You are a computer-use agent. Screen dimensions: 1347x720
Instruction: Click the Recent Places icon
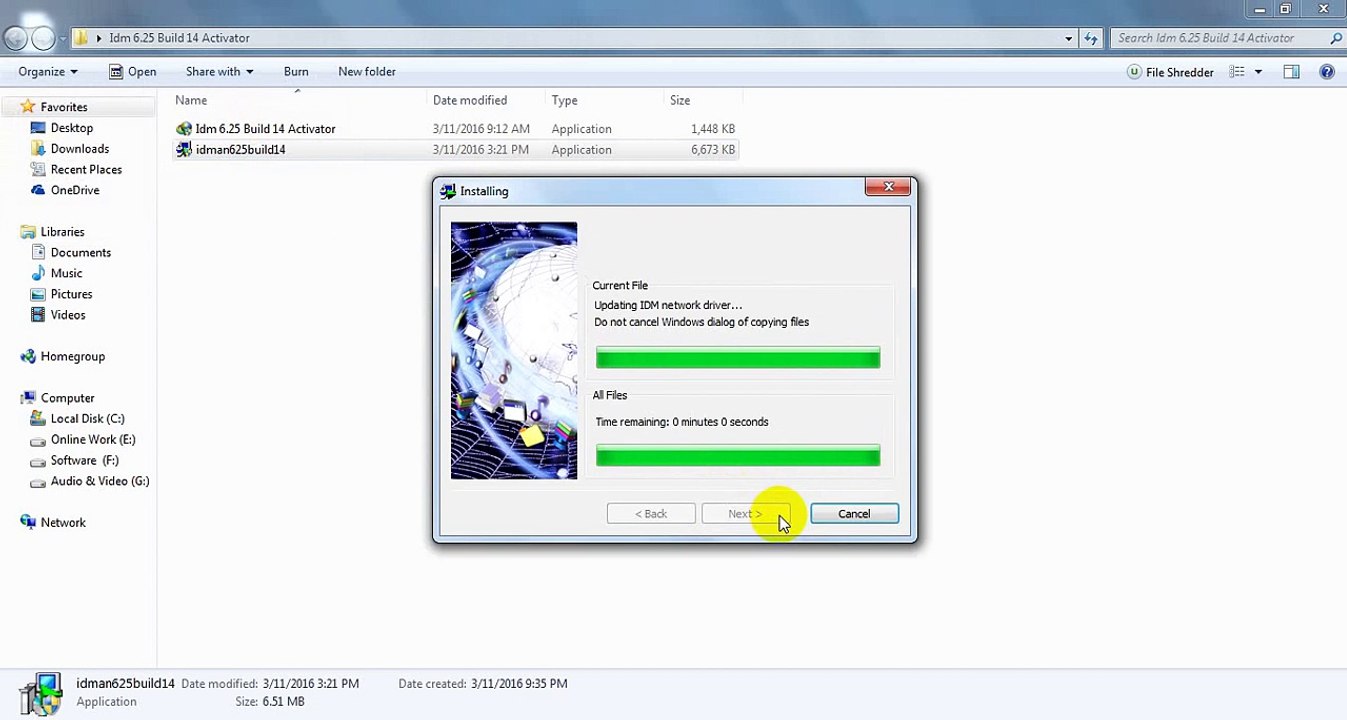click(x=38, y=170)
